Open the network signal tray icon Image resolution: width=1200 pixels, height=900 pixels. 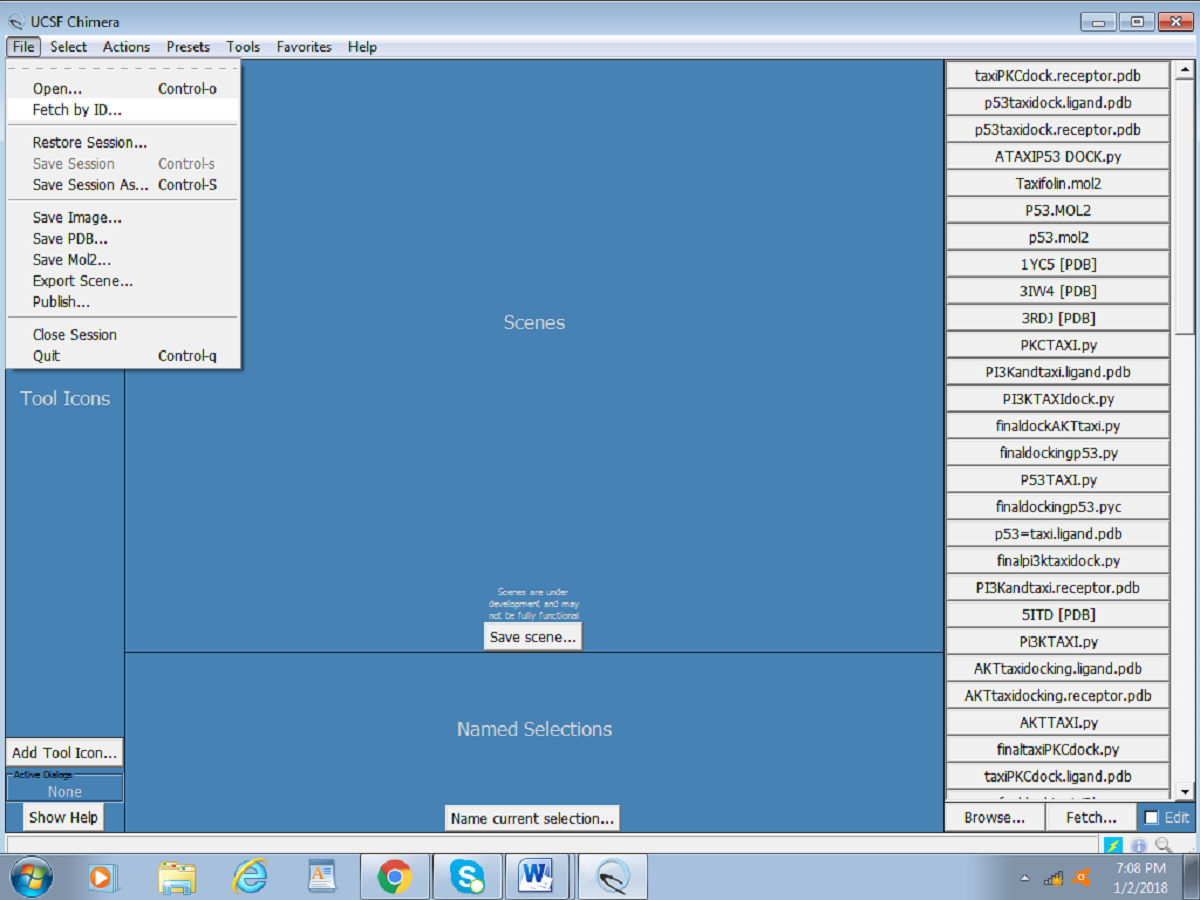pos(1052,878)
